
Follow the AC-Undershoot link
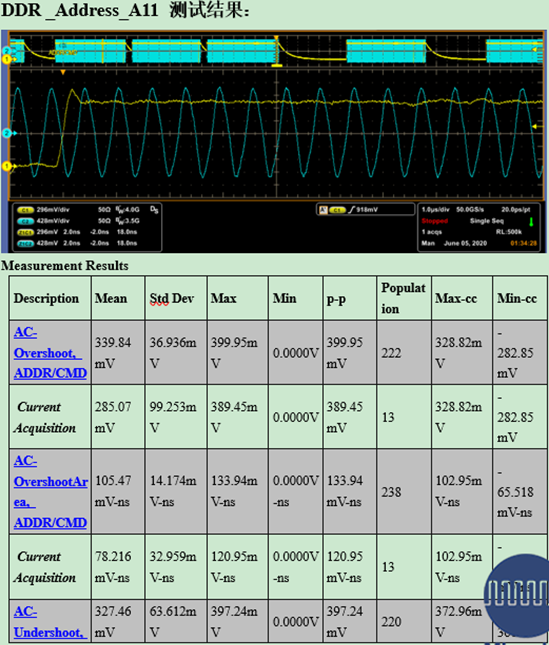click(x=50, y=622)
